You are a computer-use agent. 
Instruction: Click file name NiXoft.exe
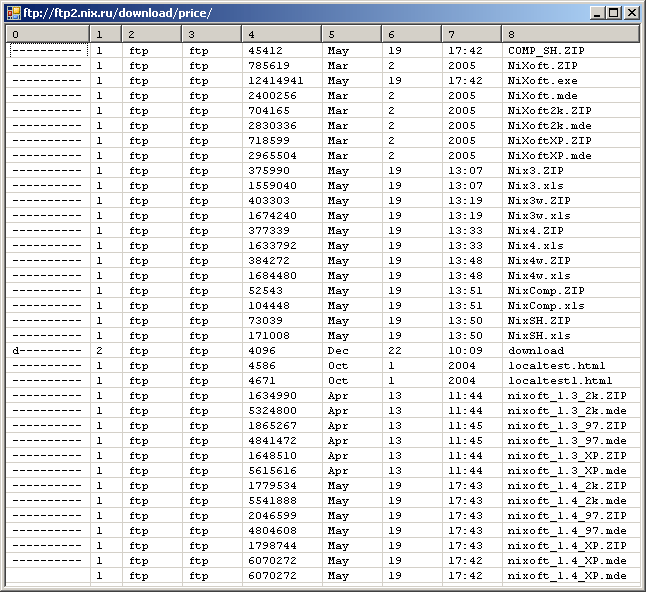542,81
